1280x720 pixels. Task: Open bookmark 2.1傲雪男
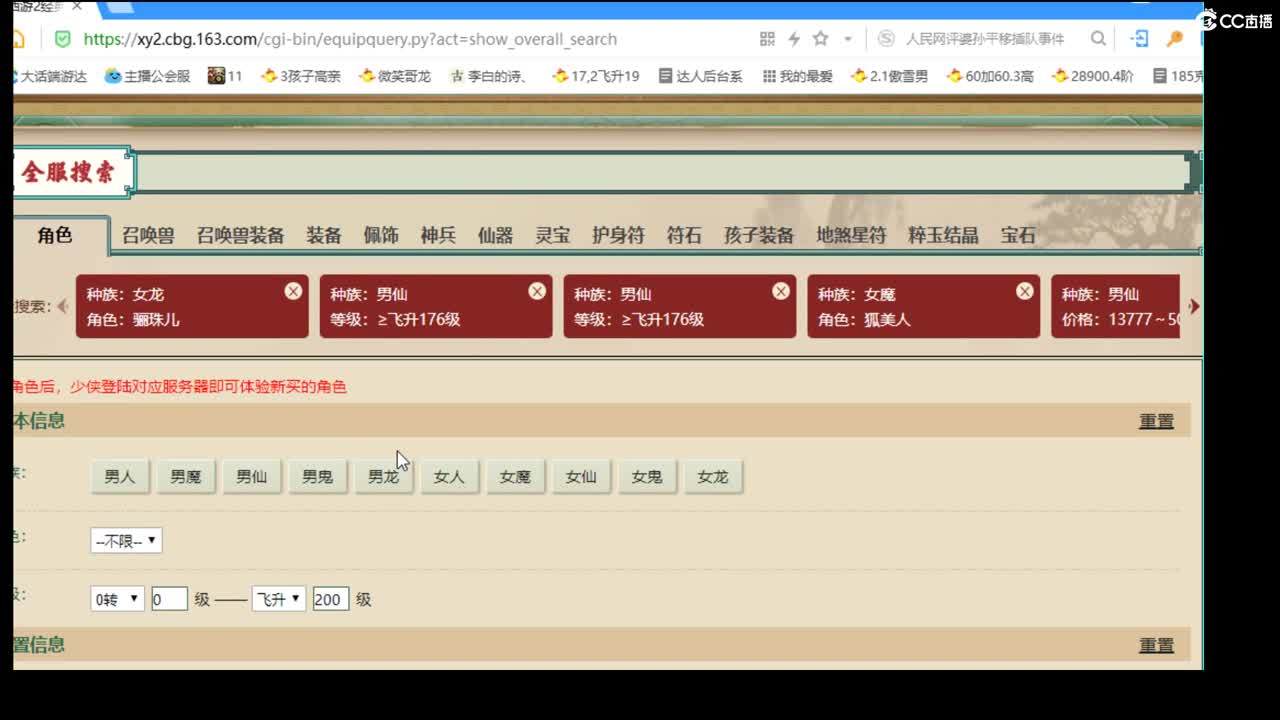(x=890, y=76)
